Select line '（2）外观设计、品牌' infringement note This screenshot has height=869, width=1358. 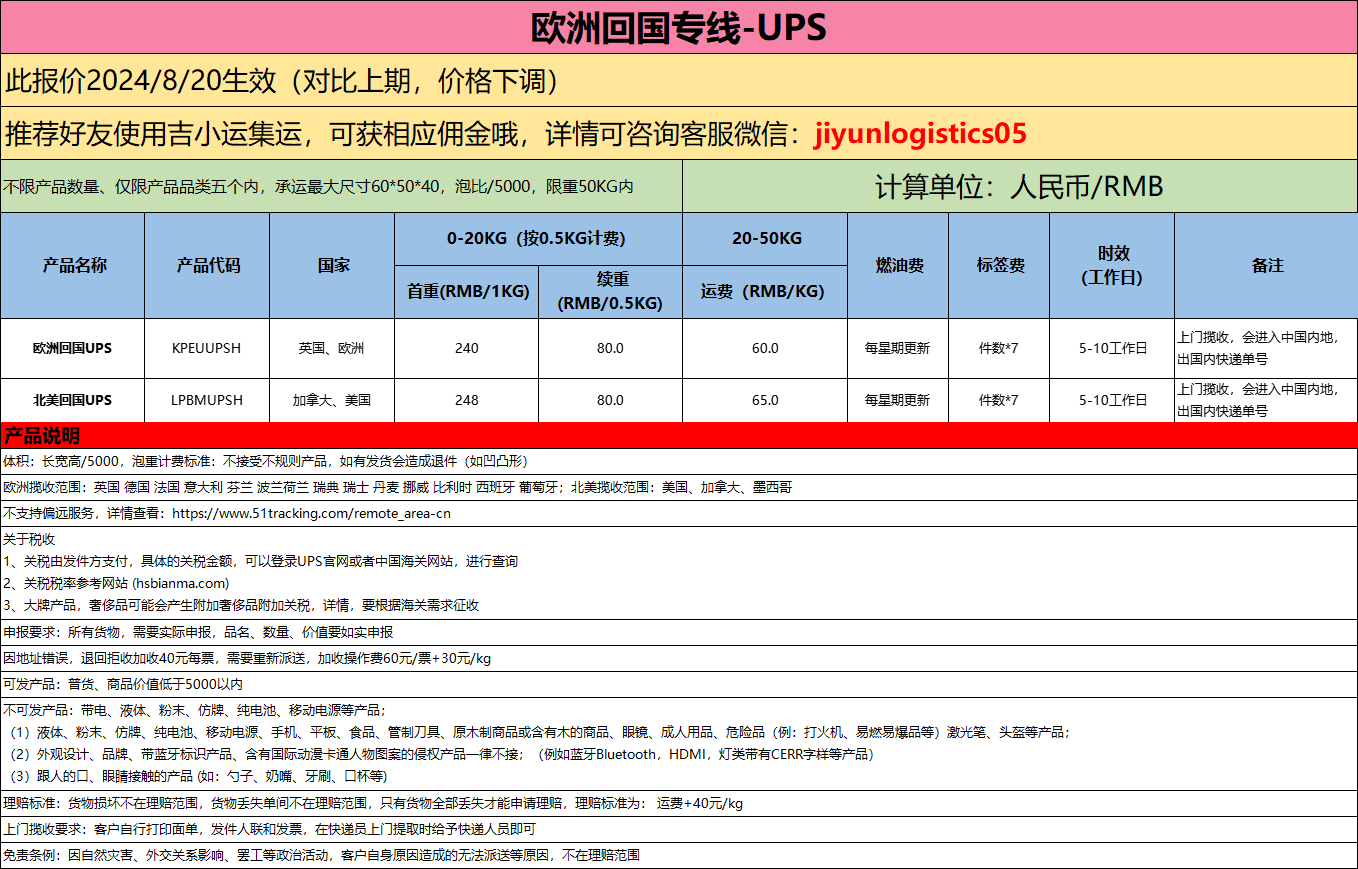[439, 754]
